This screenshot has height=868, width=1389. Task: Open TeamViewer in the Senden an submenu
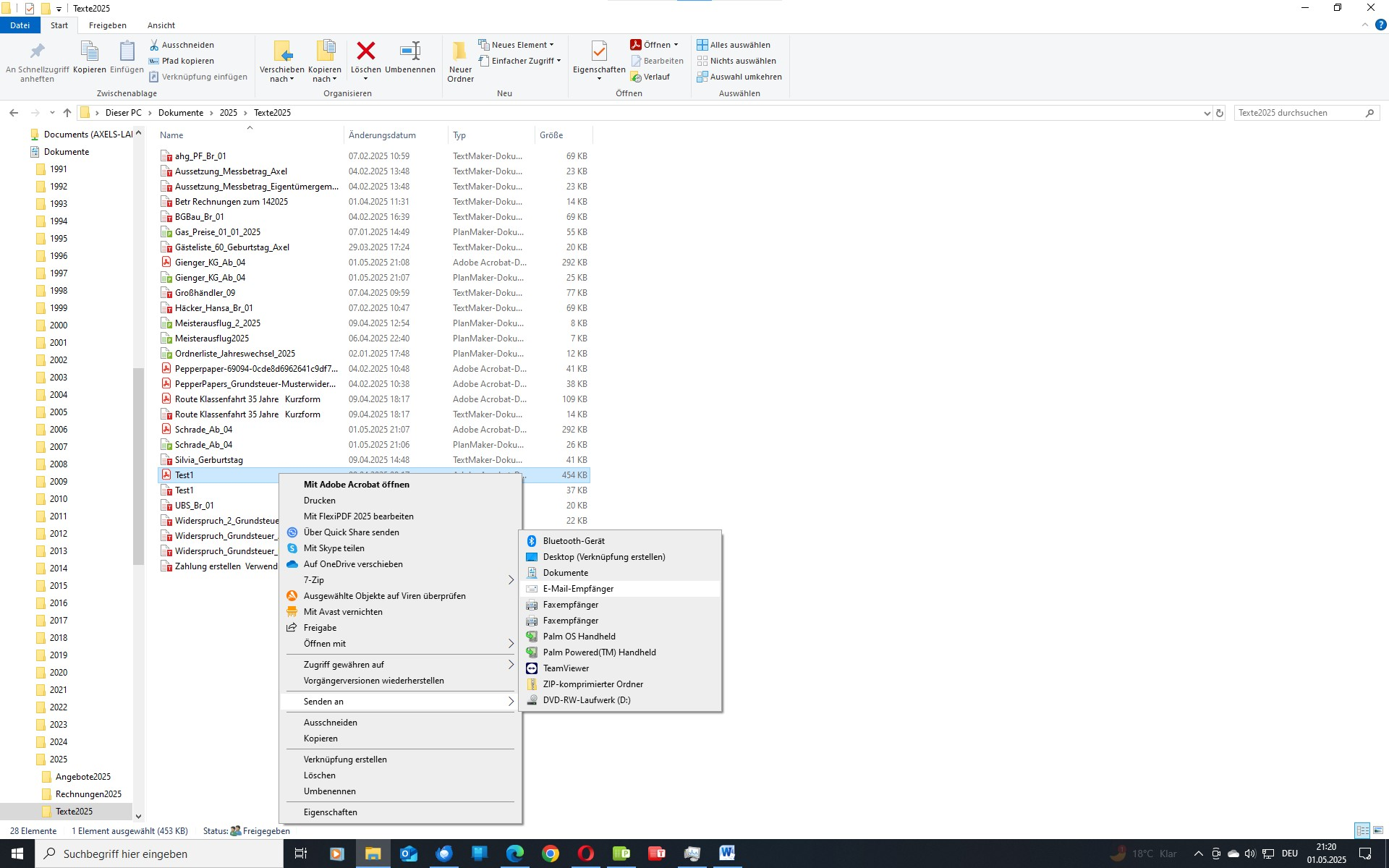click(566, 668)
